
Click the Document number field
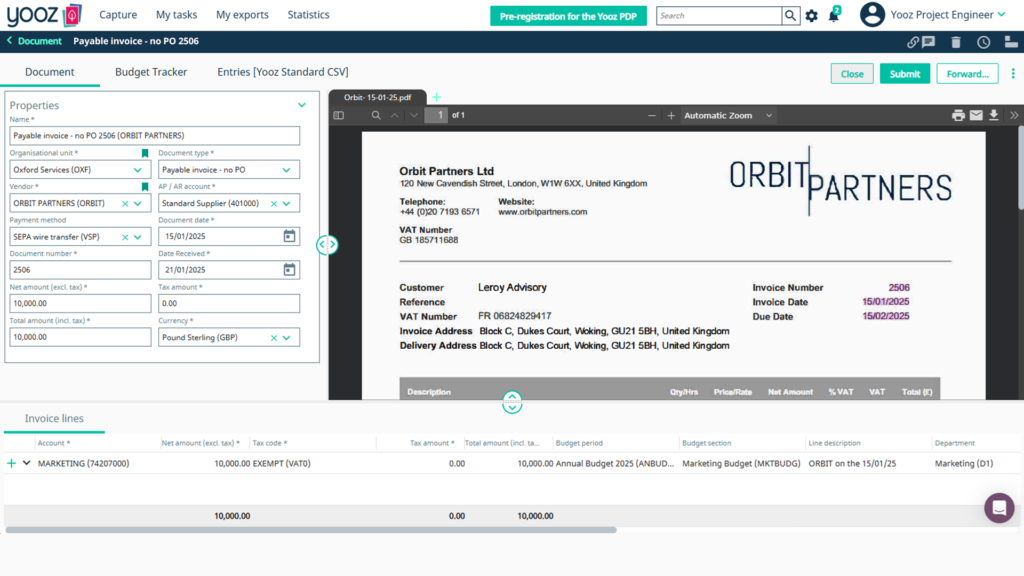click(80, 270)
